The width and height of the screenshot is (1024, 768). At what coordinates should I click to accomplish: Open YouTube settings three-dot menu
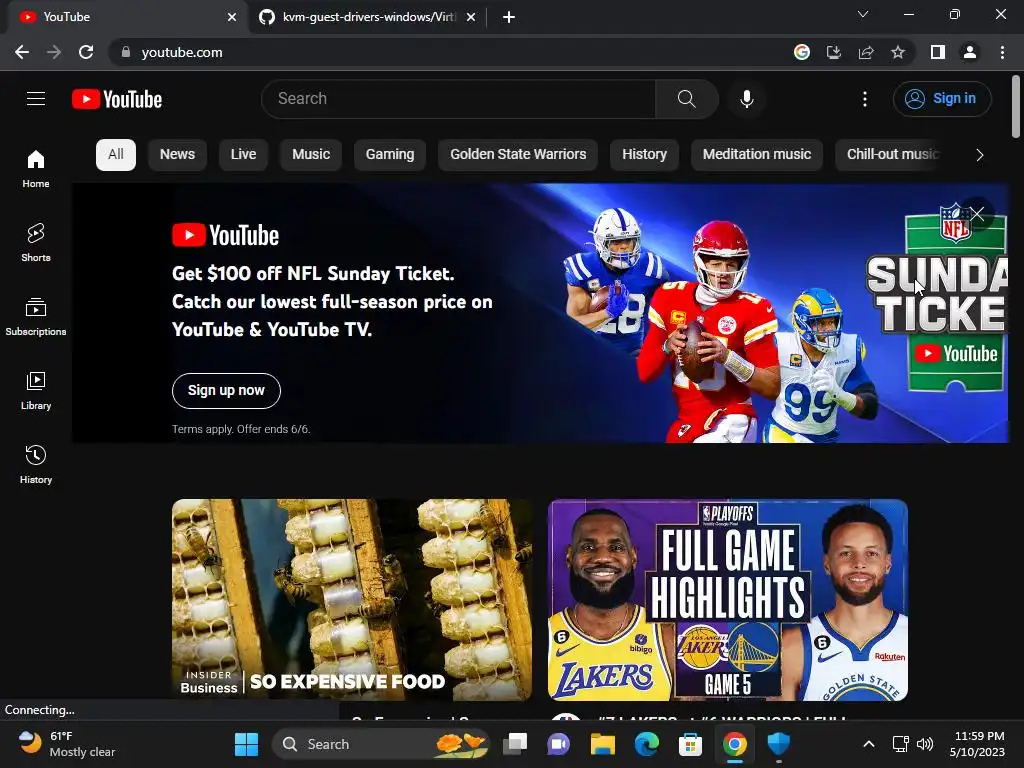[865, 99]
